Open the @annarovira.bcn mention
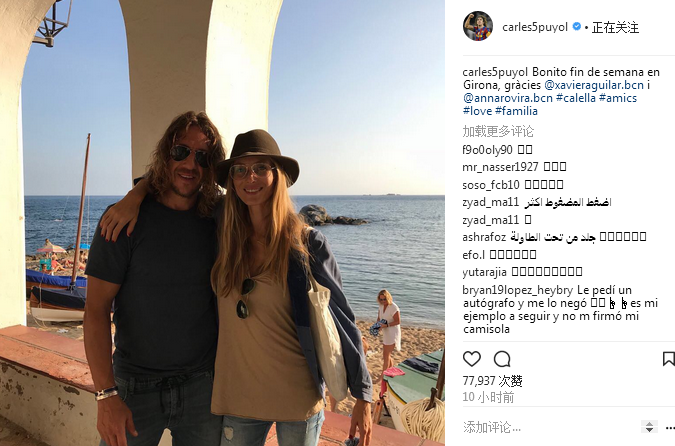 [508, 98]
